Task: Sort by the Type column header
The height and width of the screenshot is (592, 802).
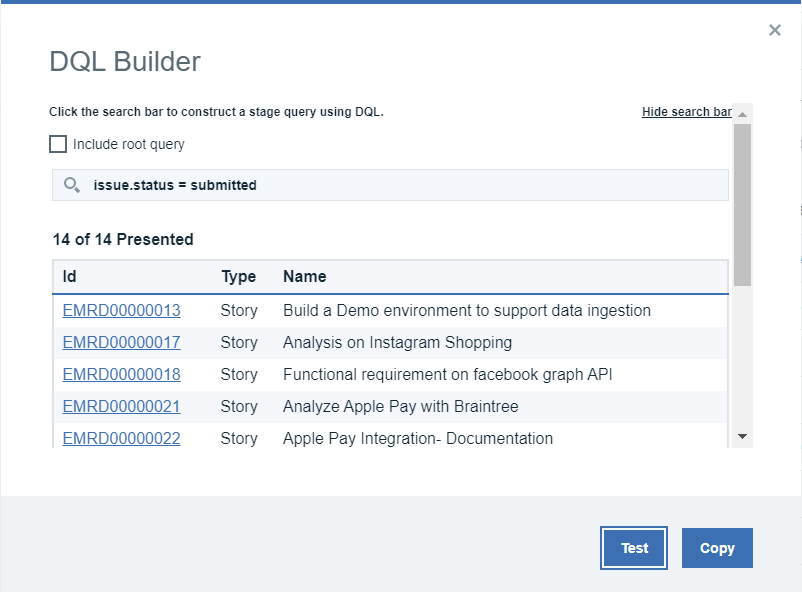Action: [x=239, y=276]
